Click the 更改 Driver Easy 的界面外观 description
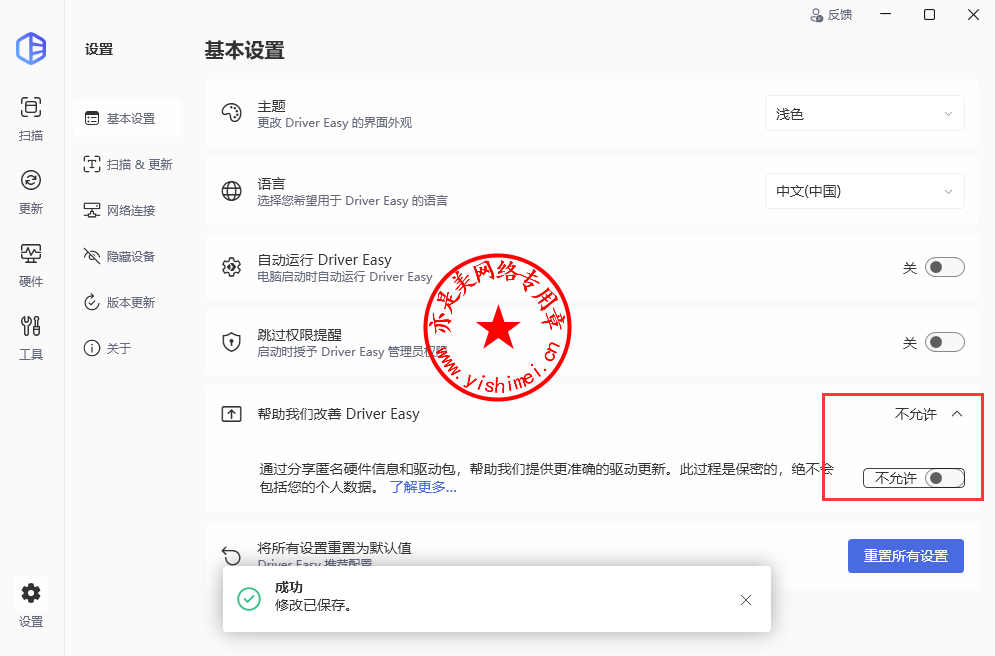Screen dimensions: 995x656 334,123
